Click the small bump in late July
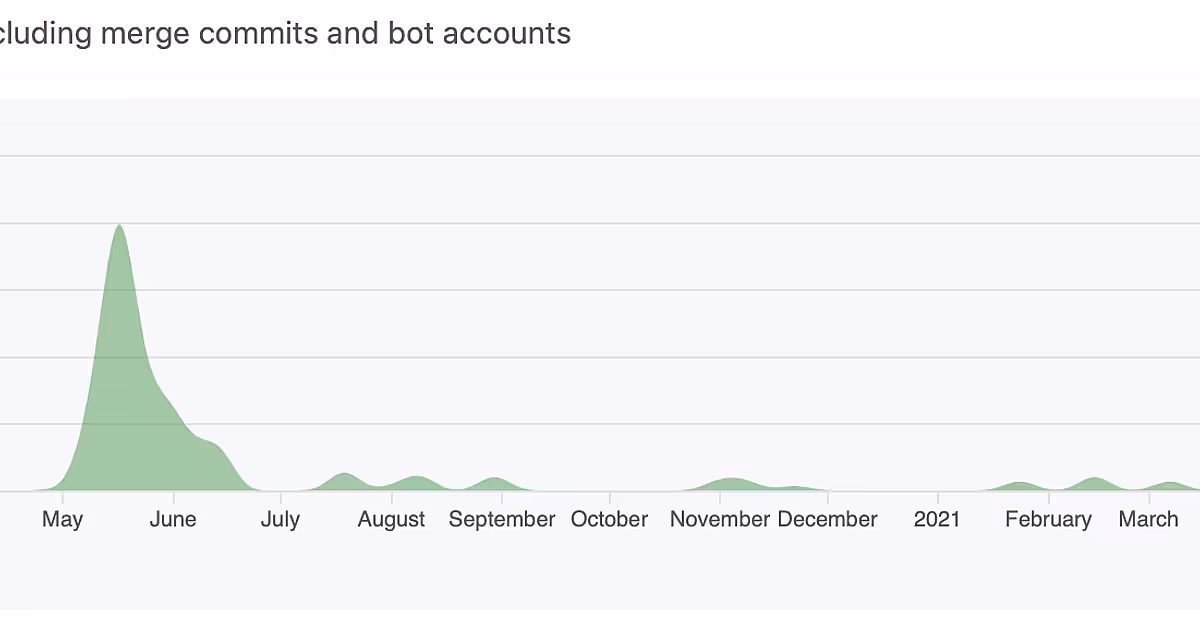 (343, 476)
